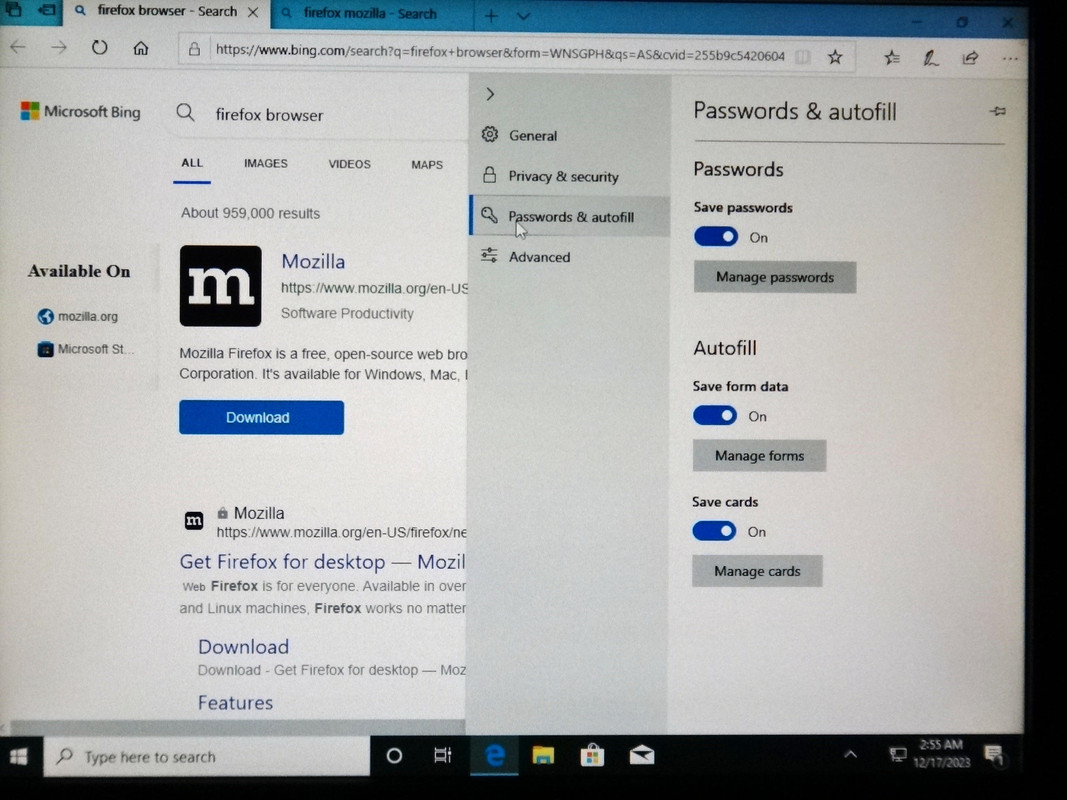Open File Explorer from the taskbar
The image size is (1067, 800).
(x=543, y=755)
